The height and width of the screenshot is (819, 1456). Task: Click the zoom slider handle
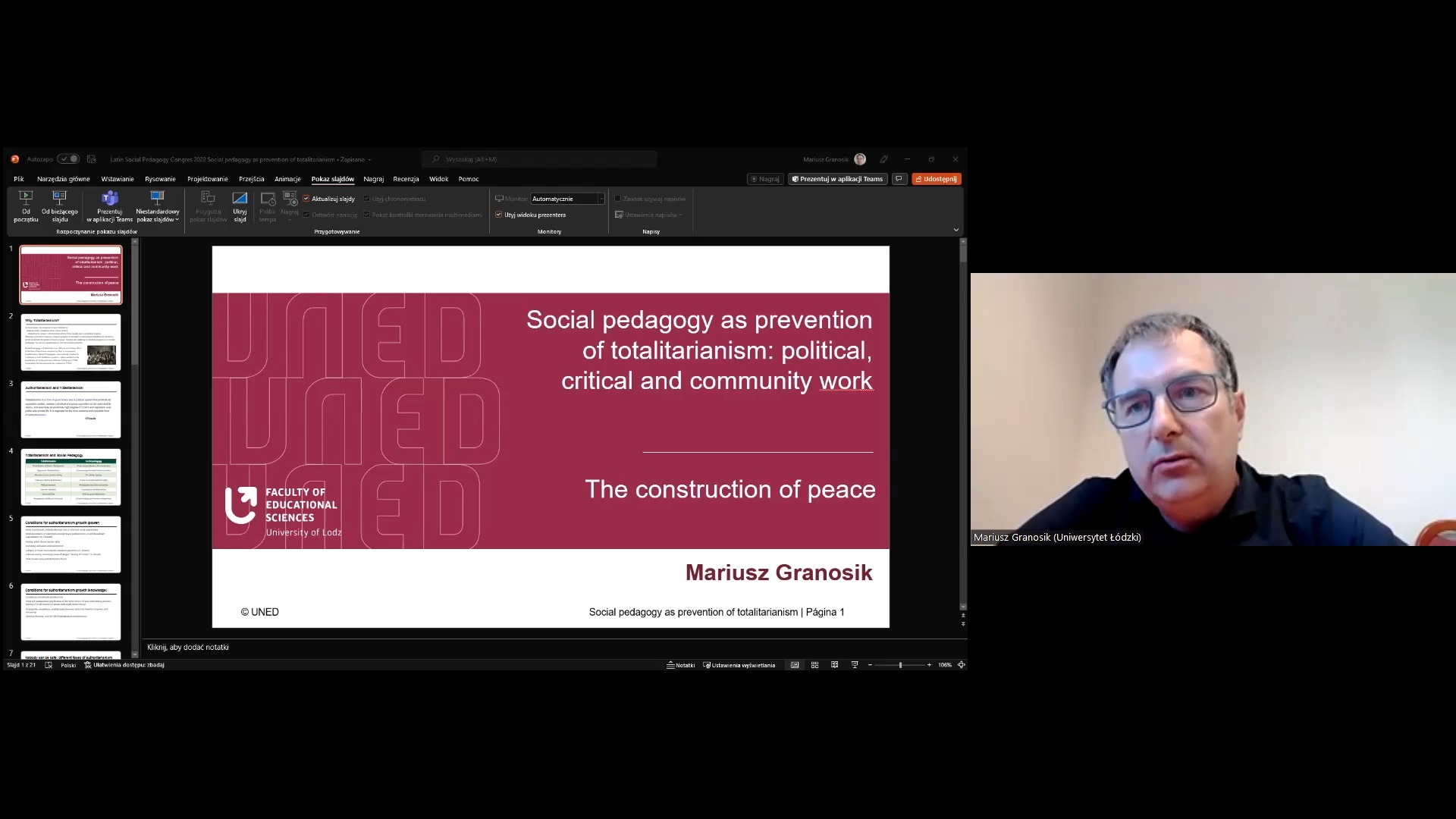(900, 665)
